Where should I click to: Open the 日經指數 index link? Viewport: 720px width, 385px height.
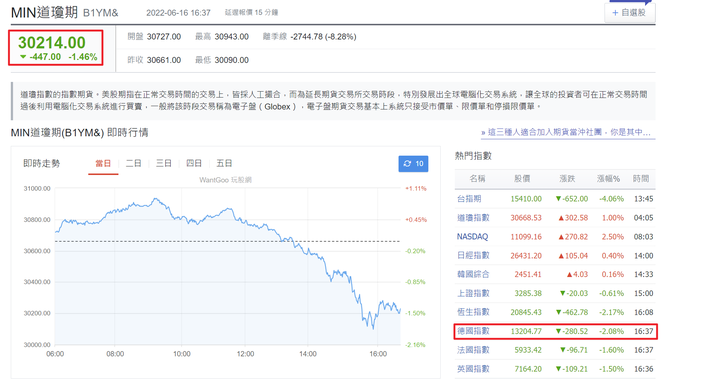click(x=473, y=255)
